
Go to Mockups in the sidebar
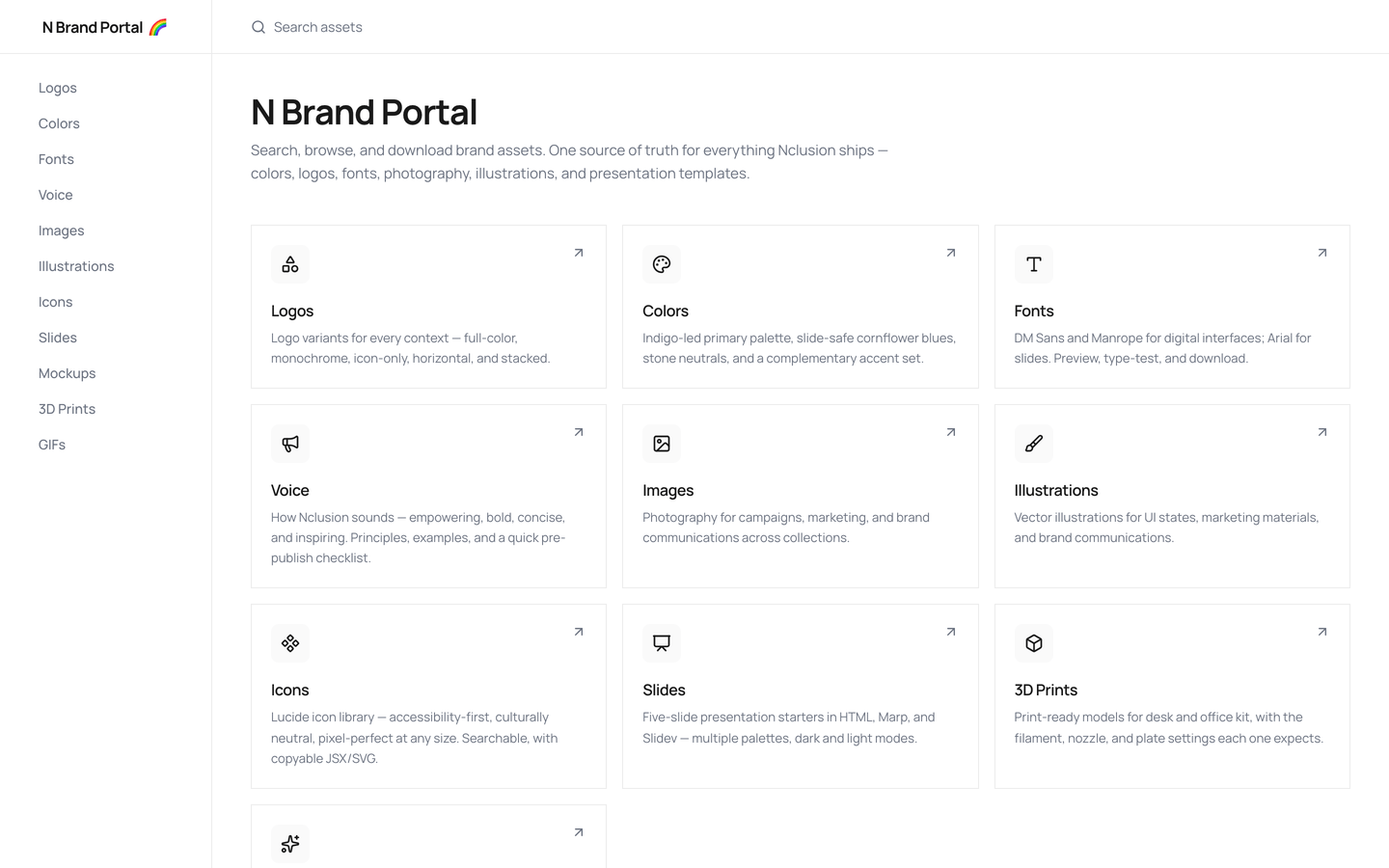tap(68, 373)
